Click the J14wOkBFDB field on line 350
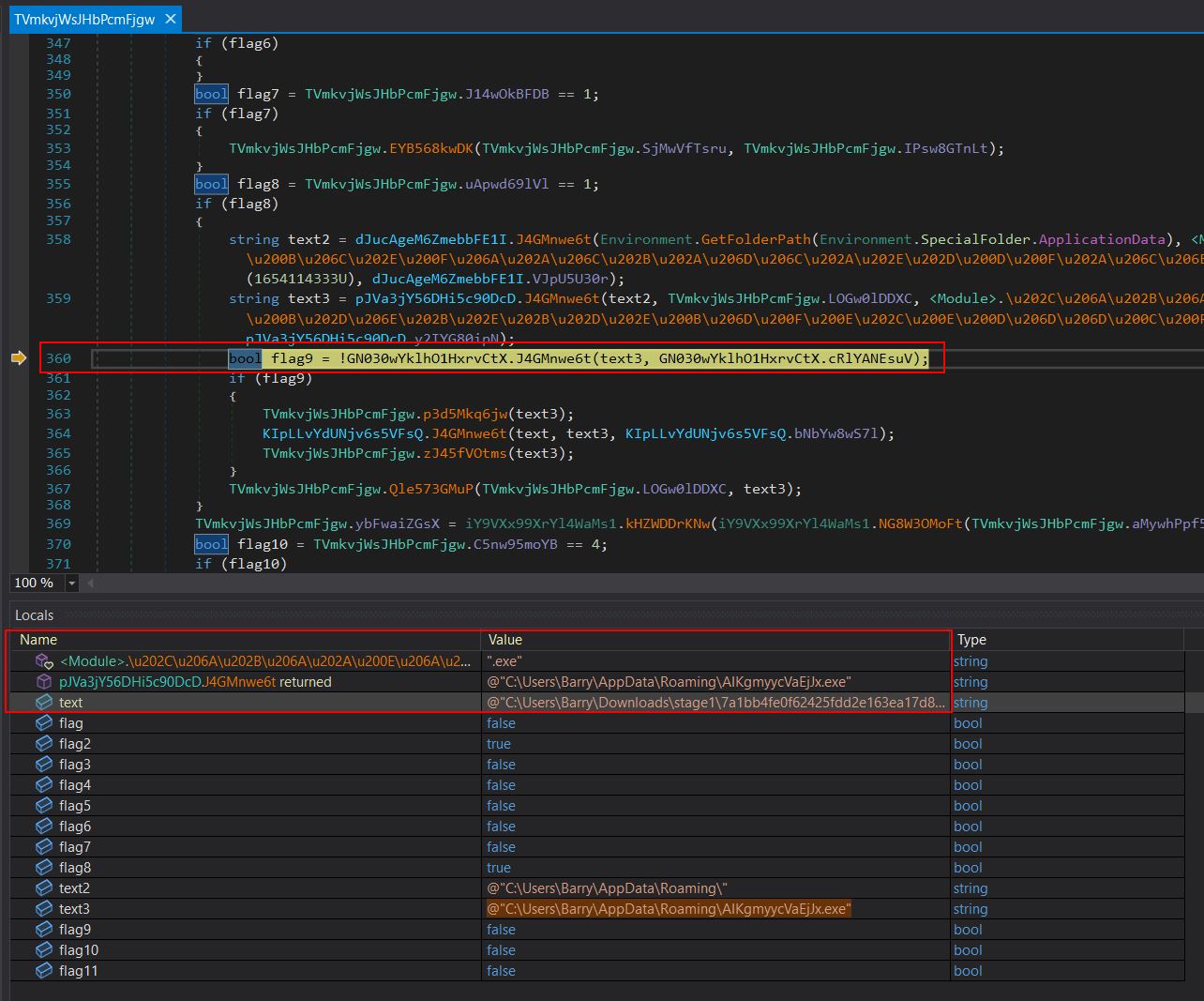This screenshot has height=1001, width=1204. [507, 94]
